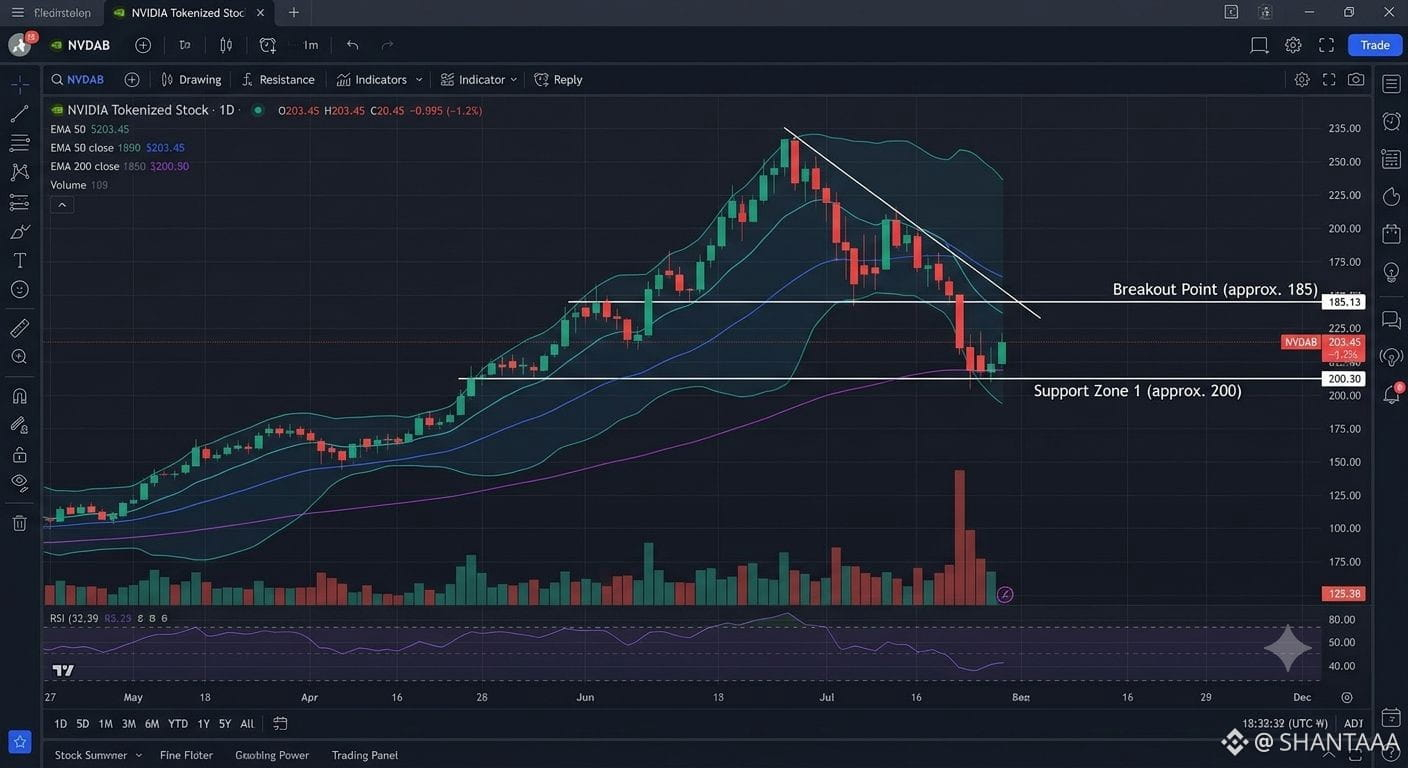1408x768 pixels.
Task: Redo the last chart action
Action: [x=387, y=45]
